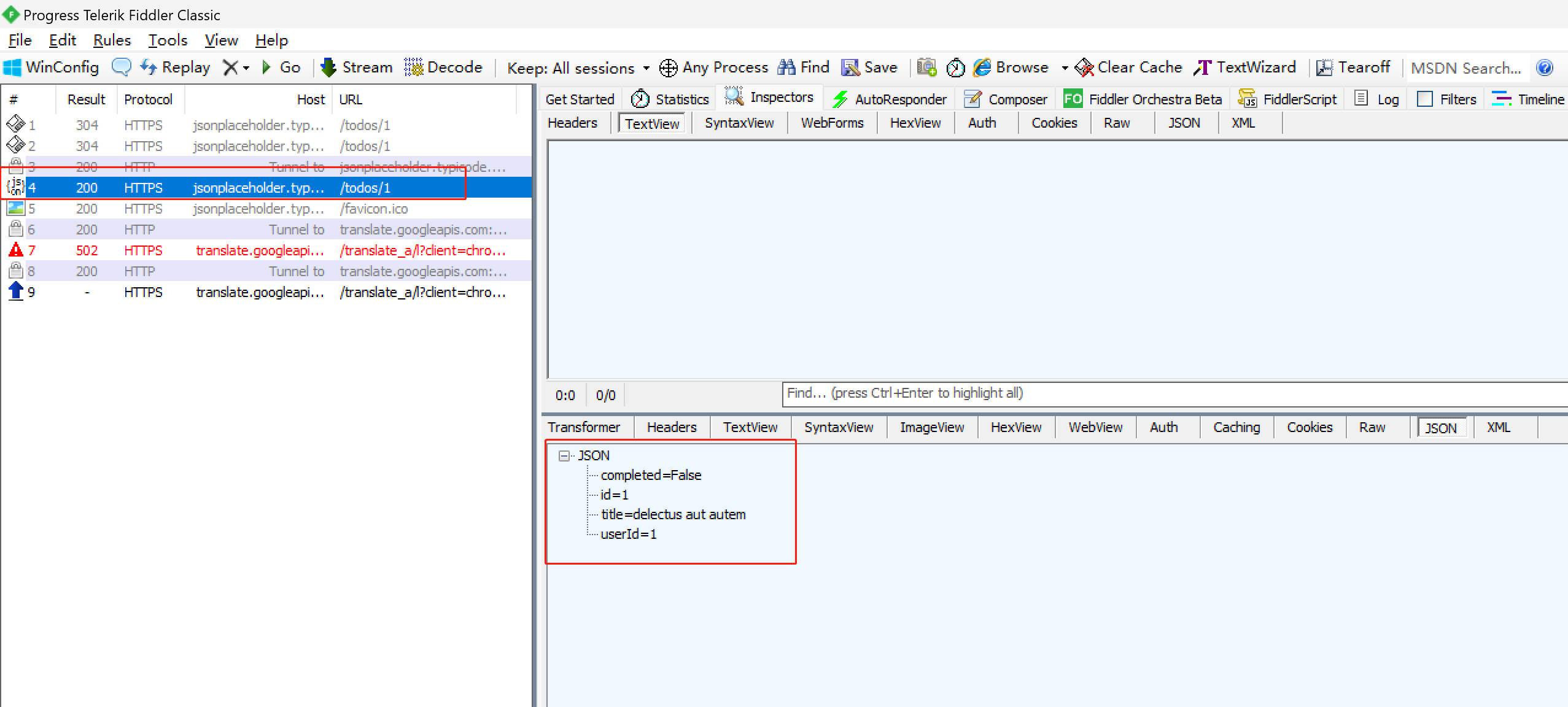Open the Help menu
1568x707 pixels.
[271, 41]
